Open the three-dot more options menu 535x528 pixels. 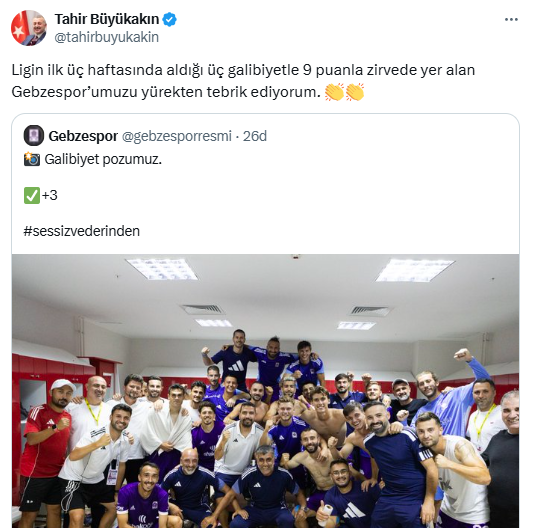(x=511, y=19)
